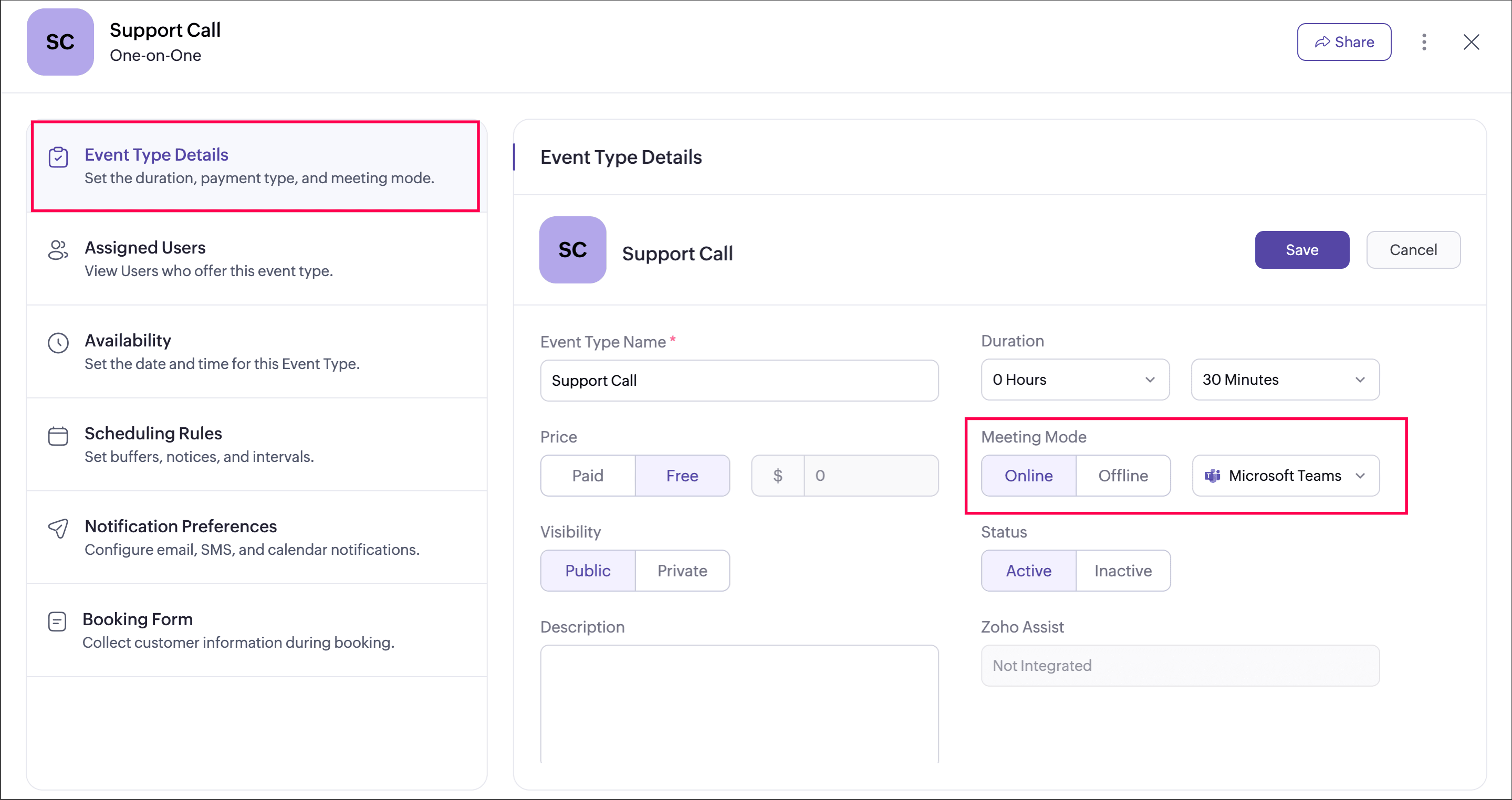
Task: Set status to Inactive
Action: [x=1122, y=571]
